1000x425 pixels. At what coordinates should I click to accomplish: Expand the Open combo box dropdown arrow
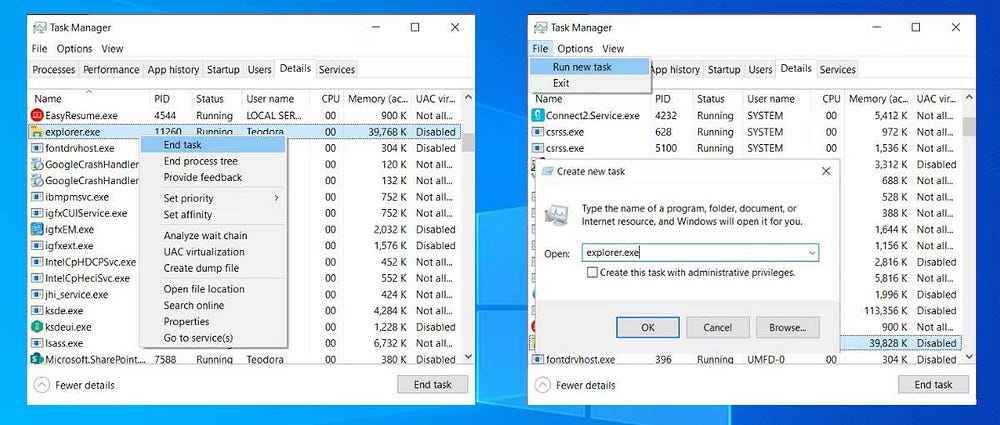click(811, 253)
